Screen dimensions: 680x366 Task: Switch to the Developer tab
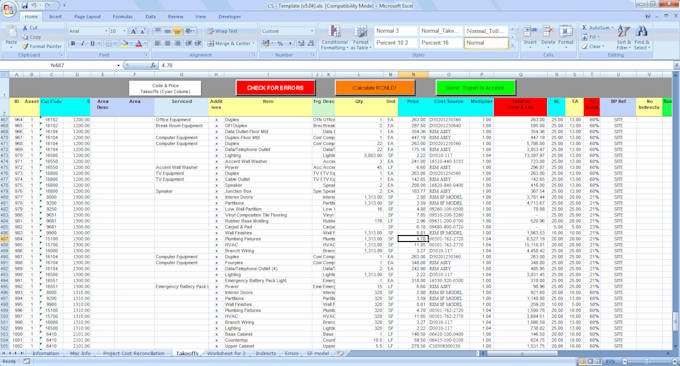(x=230, y=16)
